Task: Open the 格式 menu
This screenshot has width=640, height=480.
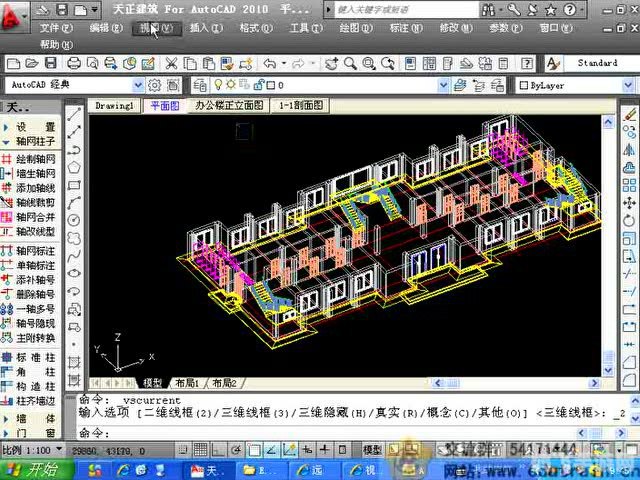Action: [x=250, y=28]
